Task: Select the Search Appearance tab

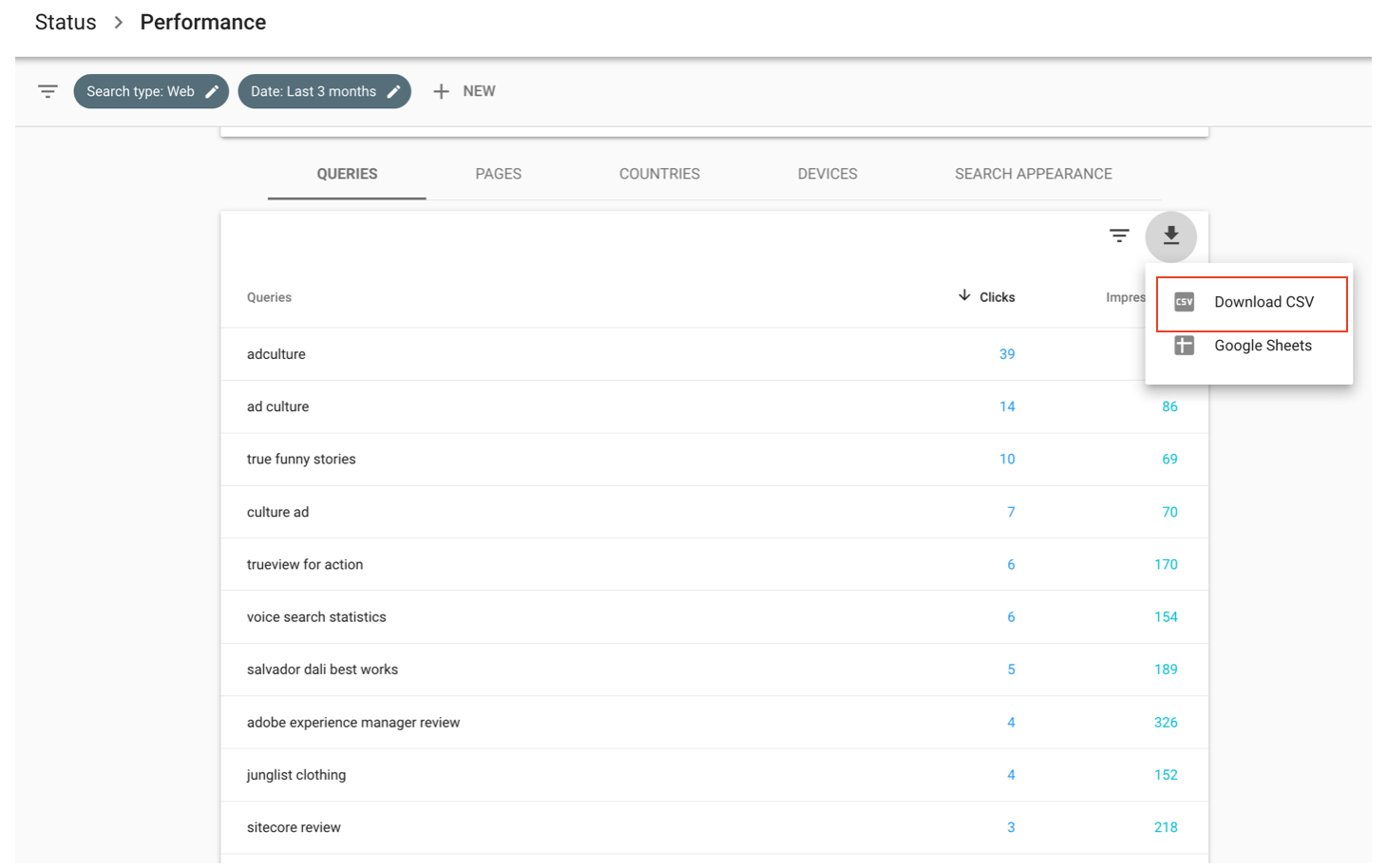Action: pos(1033,174)
